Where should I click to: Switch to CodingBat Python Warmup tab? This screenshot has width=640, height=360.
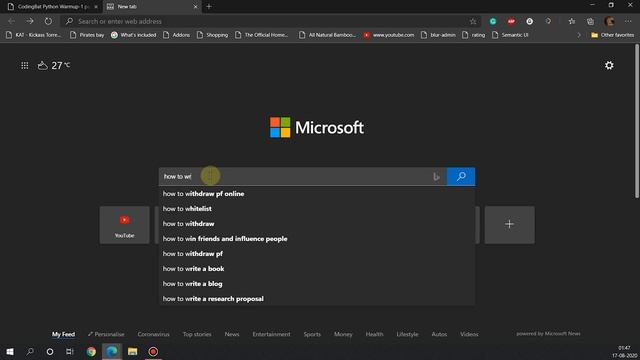click(x=52, y=7)
